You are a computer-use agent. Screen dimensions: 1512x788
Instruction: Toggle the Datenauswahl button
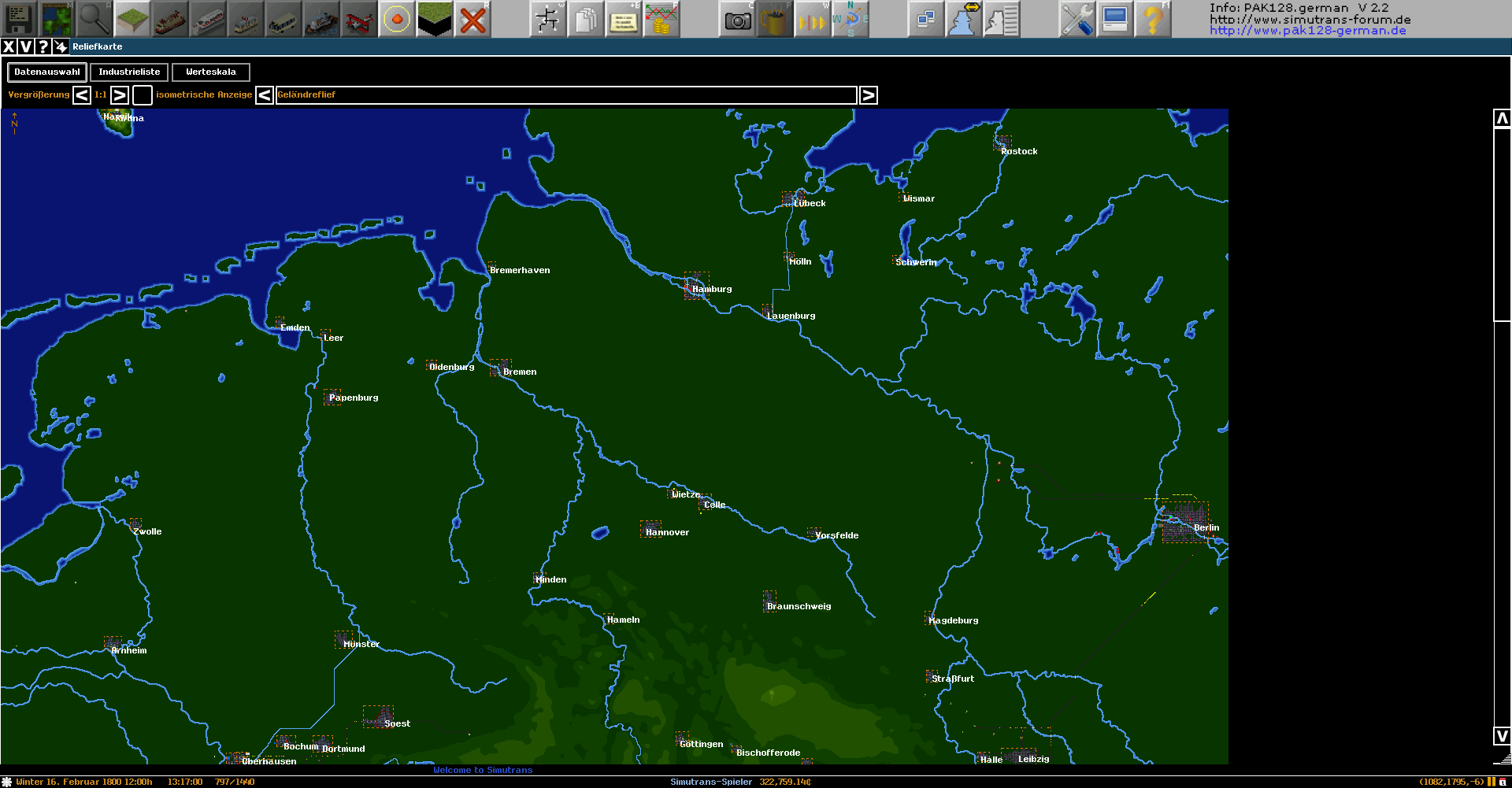pos(47,72)
